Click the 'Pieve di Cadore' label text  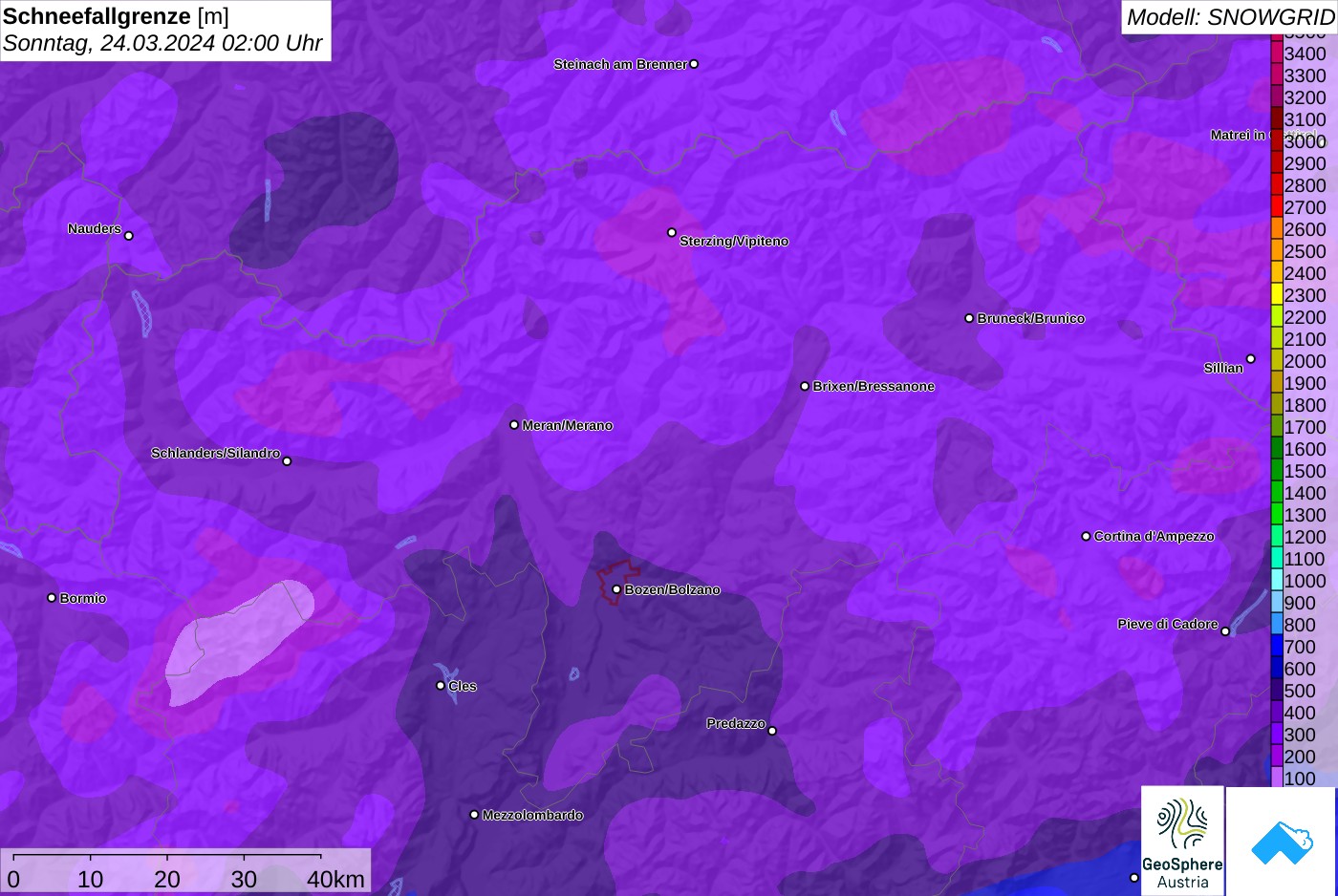click(x=1168, y=624)
